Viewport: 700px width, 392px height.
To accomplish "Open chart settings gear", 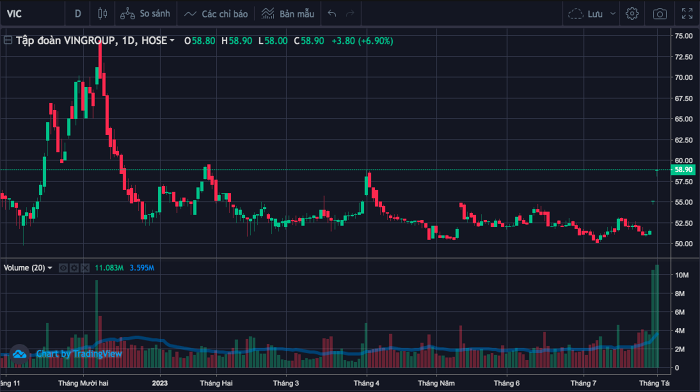I will point(632,14).
